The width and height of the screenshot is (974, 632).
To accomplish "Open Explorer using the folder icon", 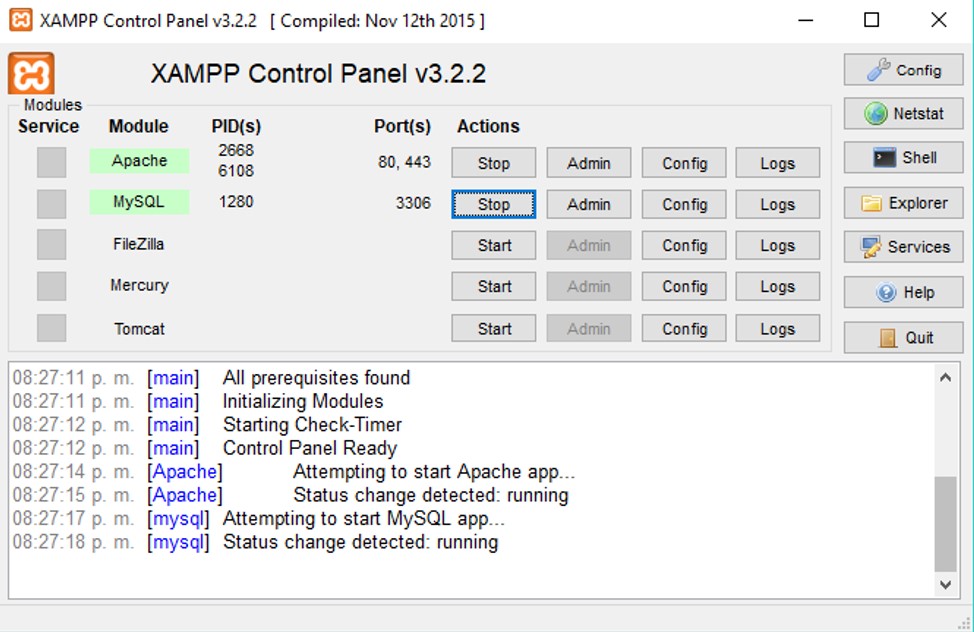I will click(x=903, y=203).
